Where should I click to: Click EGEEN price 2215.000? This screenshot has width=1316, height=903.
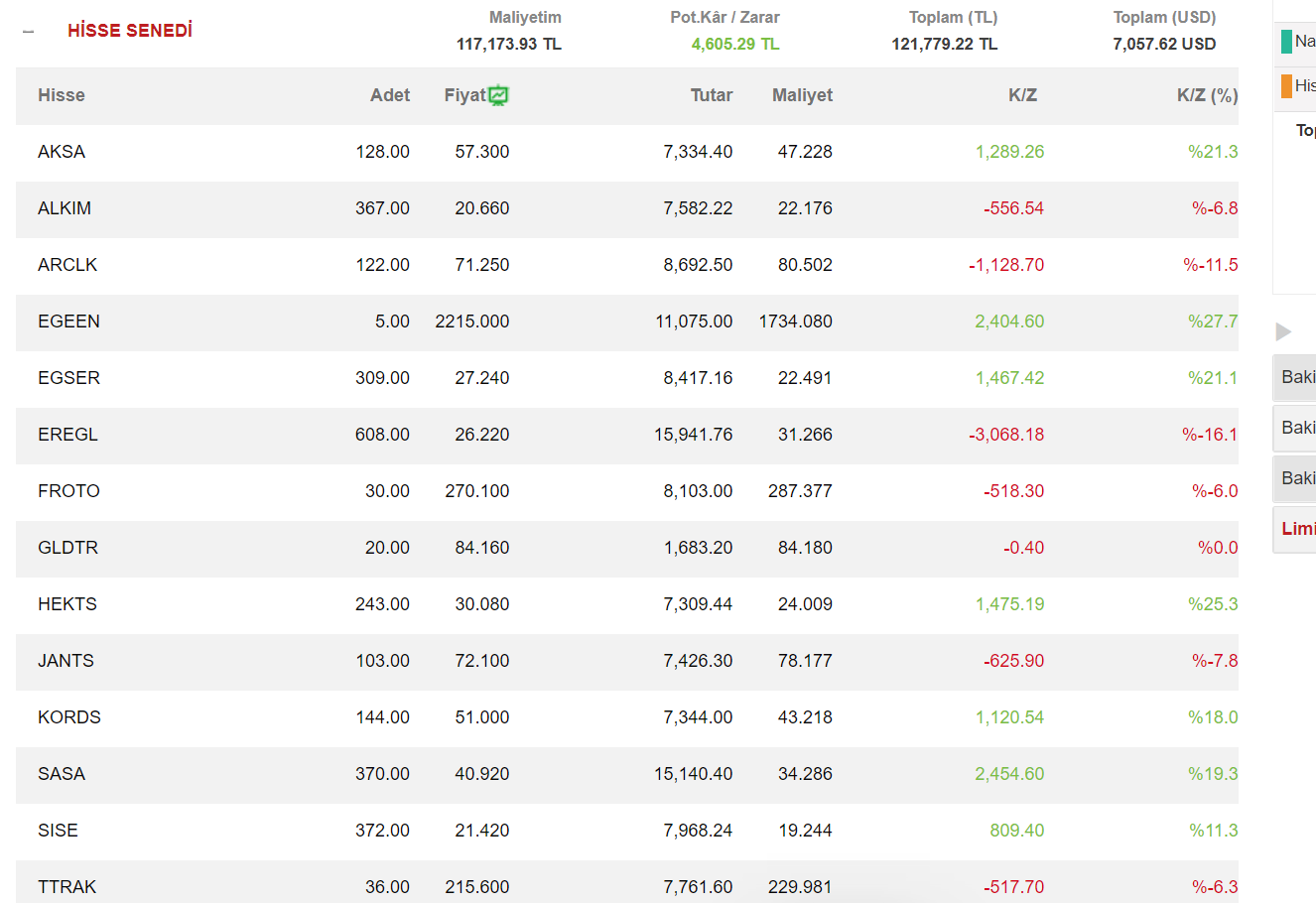point(472,322)
